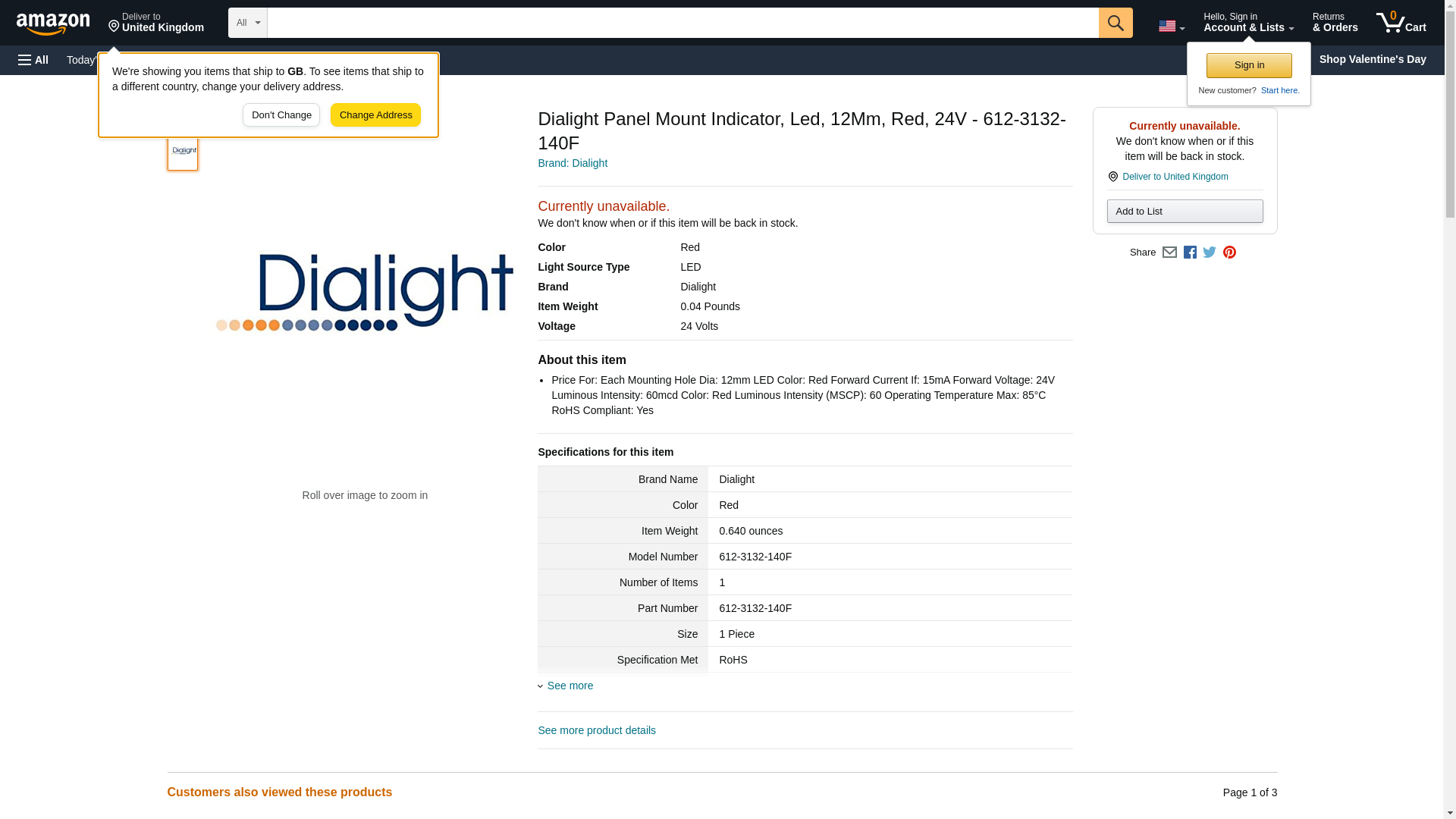1456x819 pixels.
Task: Share product on Facebook
Action: pyautogui.click(x=1190, y=253)
